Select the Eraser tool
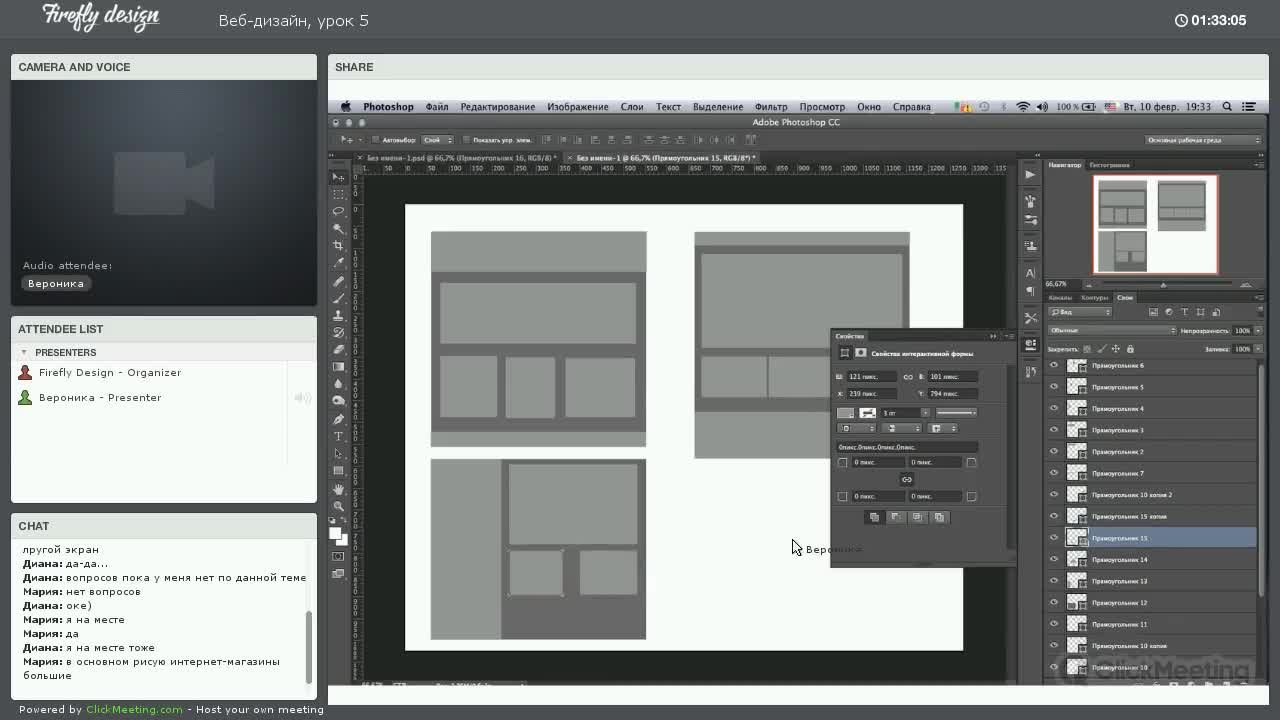1280x720 pixels. coord(339,350)
